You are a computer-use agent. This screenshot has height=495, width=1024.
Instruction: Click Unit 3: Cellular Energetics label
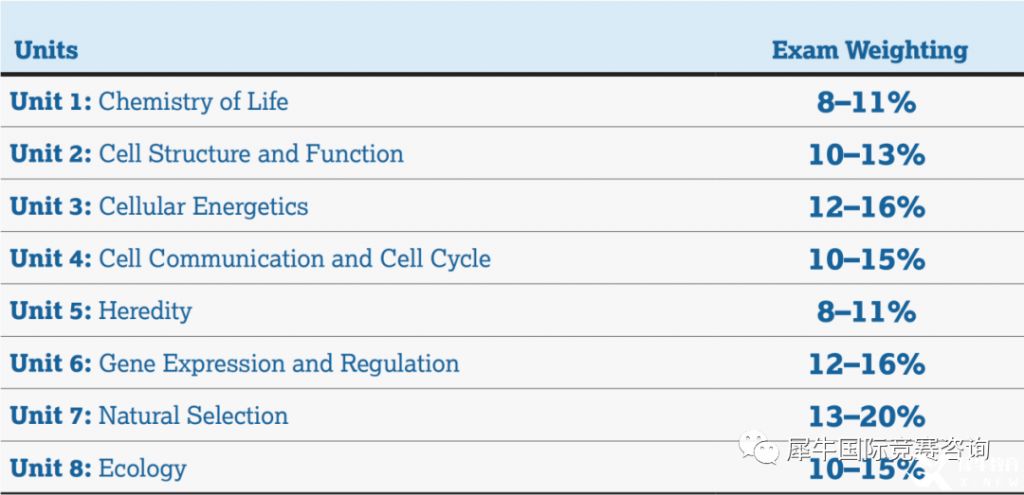pos(159,206)
